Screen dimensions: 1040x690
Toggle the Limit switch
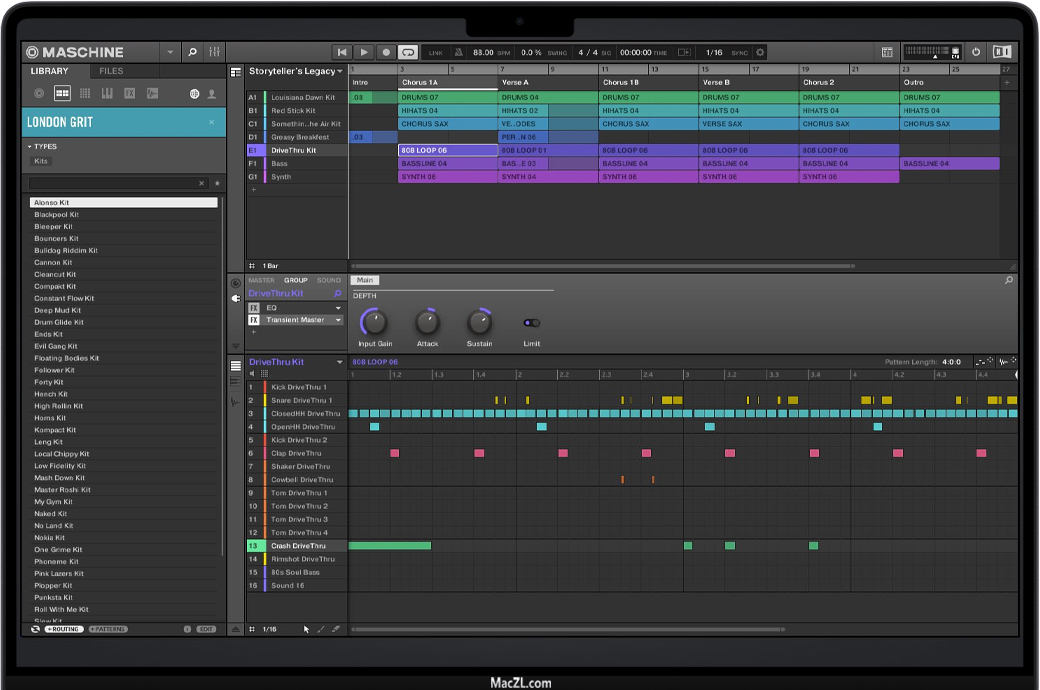pos(531,323)
